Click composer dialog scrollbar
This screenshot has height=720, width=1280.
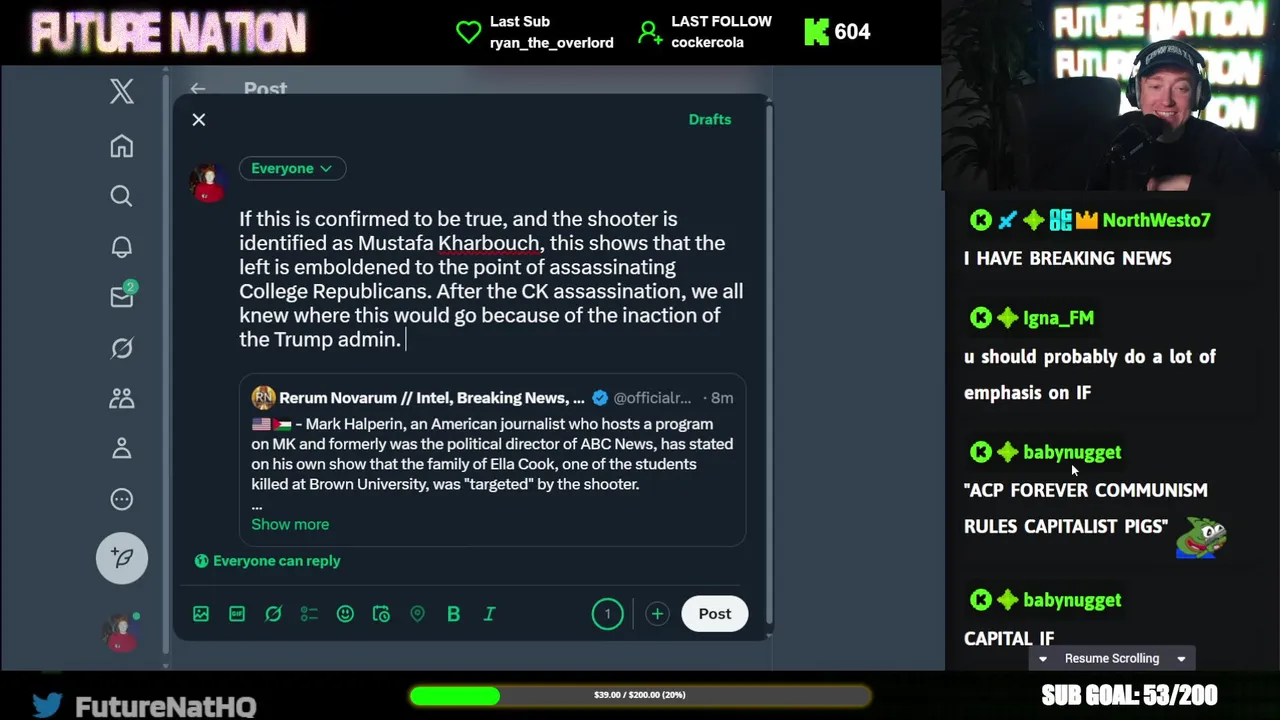pyautogui.click(x=768, y=365)
